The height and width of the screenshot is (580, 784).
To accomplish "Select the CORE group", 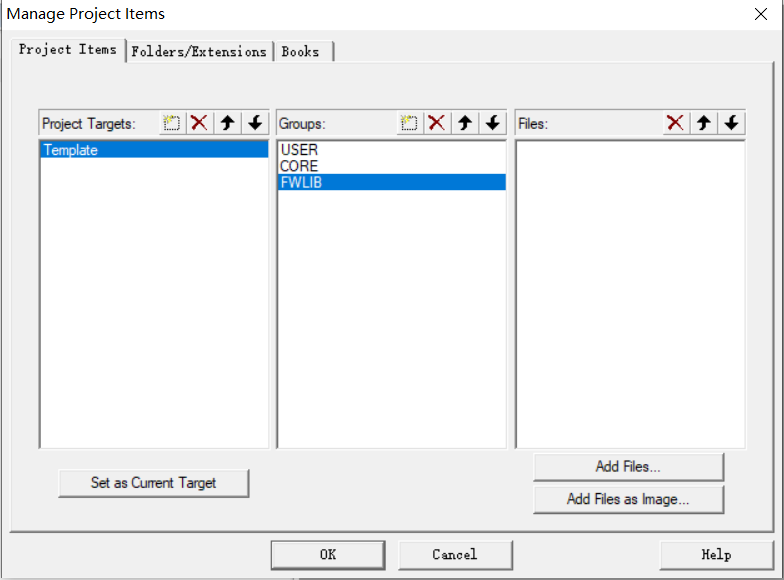I will coord(392,166).
